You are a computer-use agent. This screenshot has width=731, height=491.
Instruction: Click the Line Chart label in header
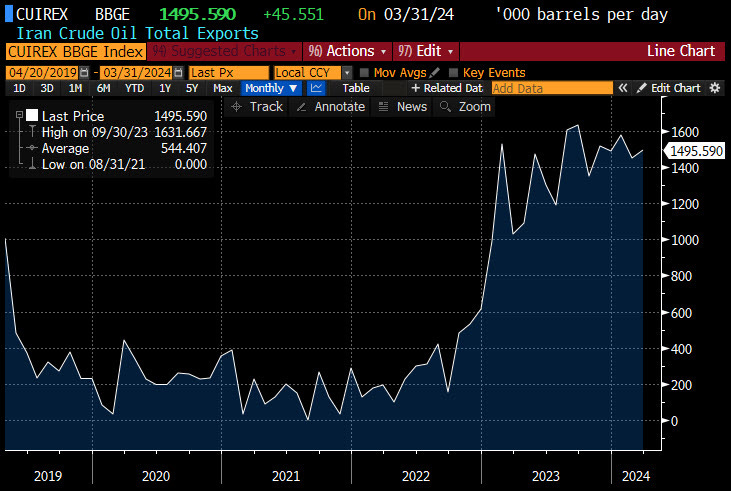[x=681, y=51]
